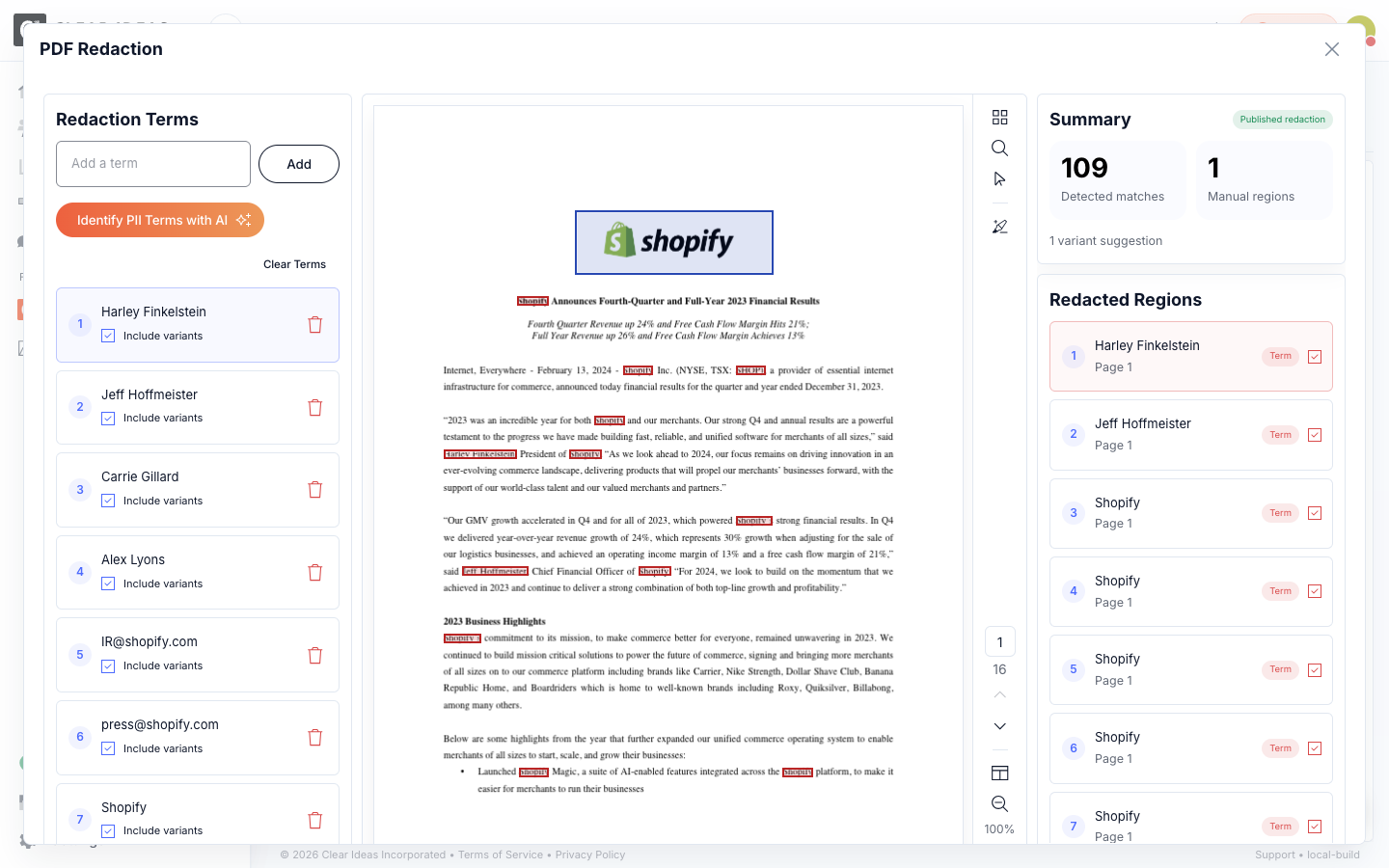1389x868 pixels.
Task: Select redacted region 4 Shopify
Action: [x=1191, y=591]
